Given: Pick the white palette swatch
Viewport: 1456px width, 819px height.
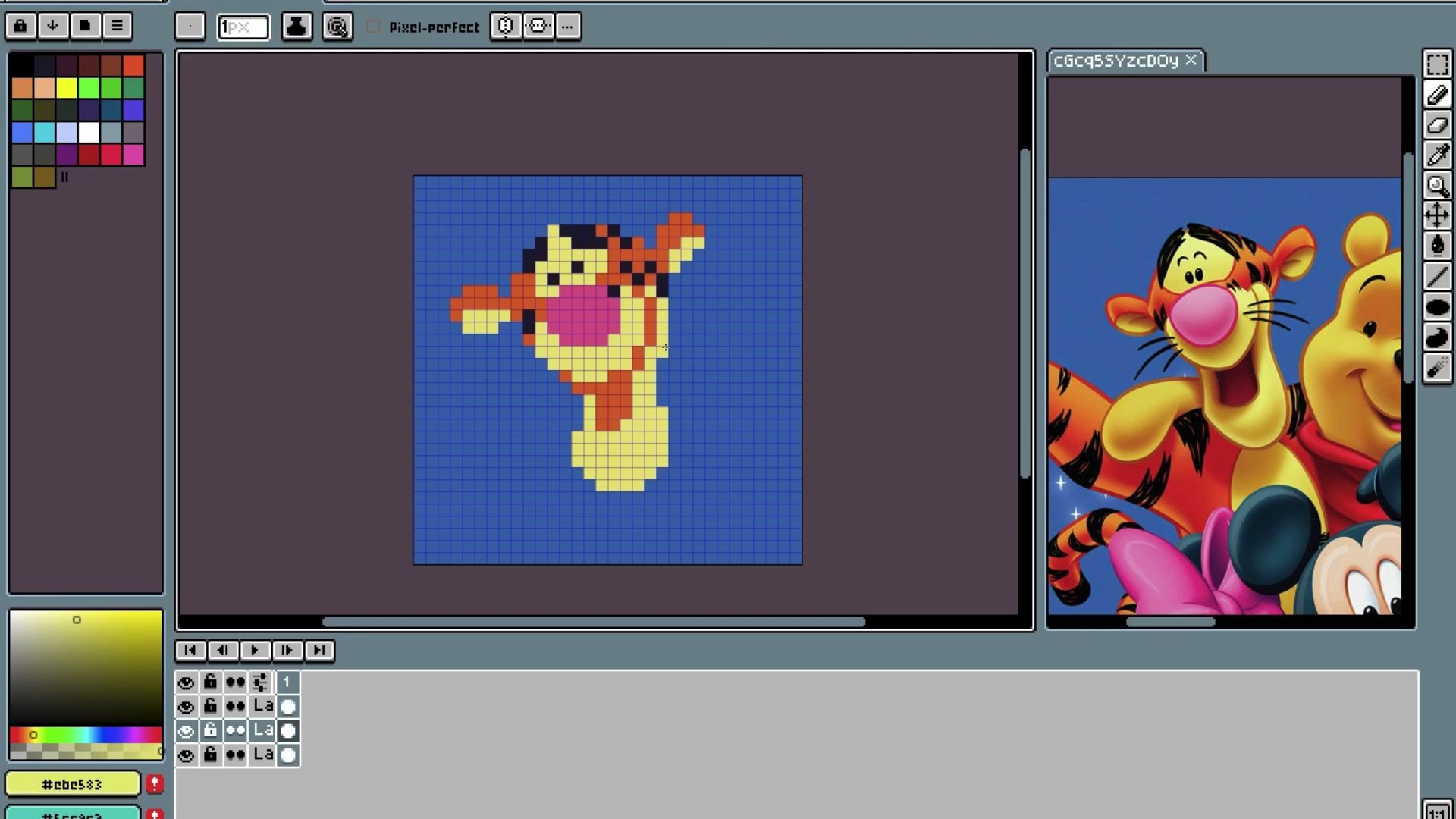Looking at the screenshot, I should pos(89,133).
